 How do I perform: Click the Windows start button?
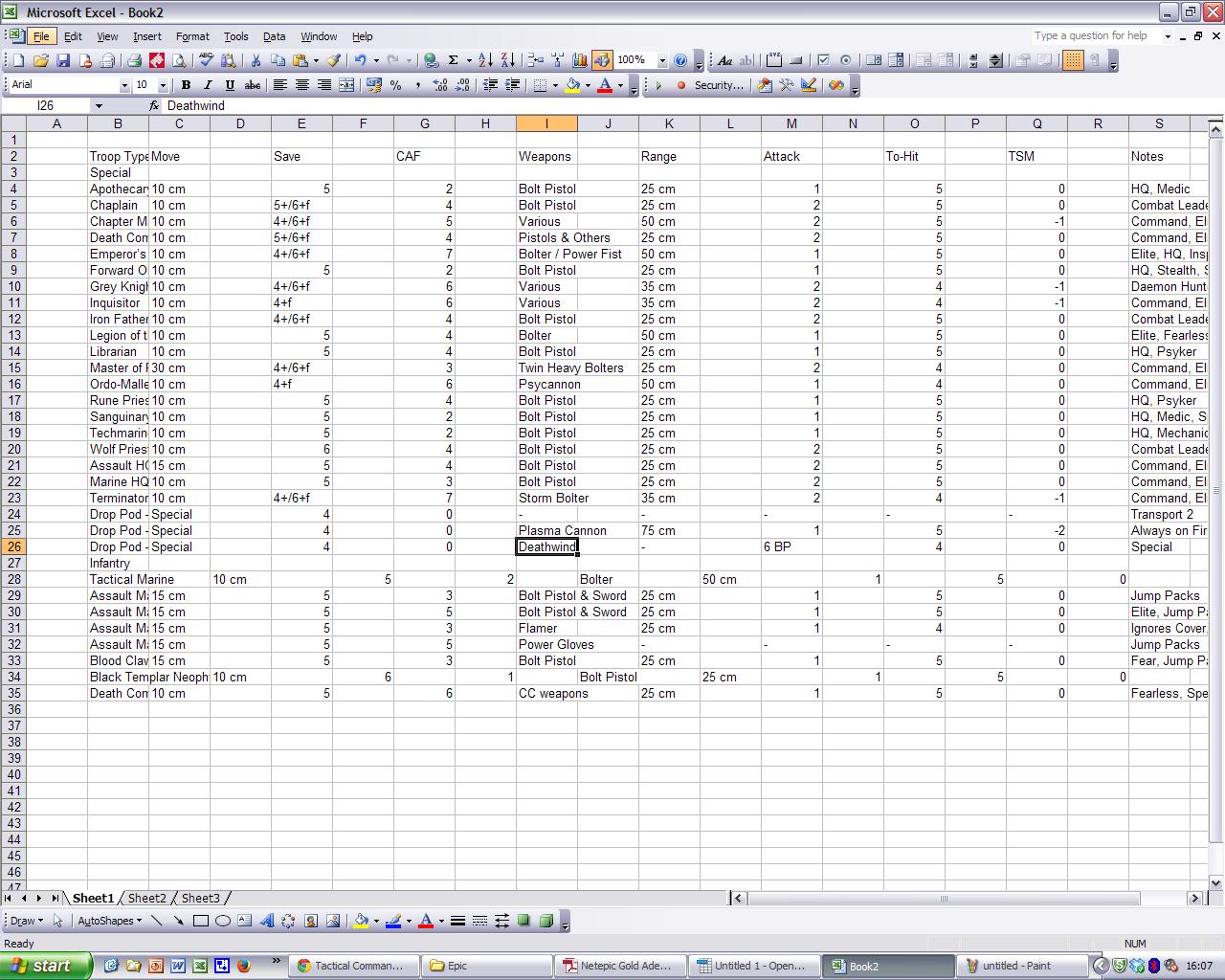(x=46, y=966)
